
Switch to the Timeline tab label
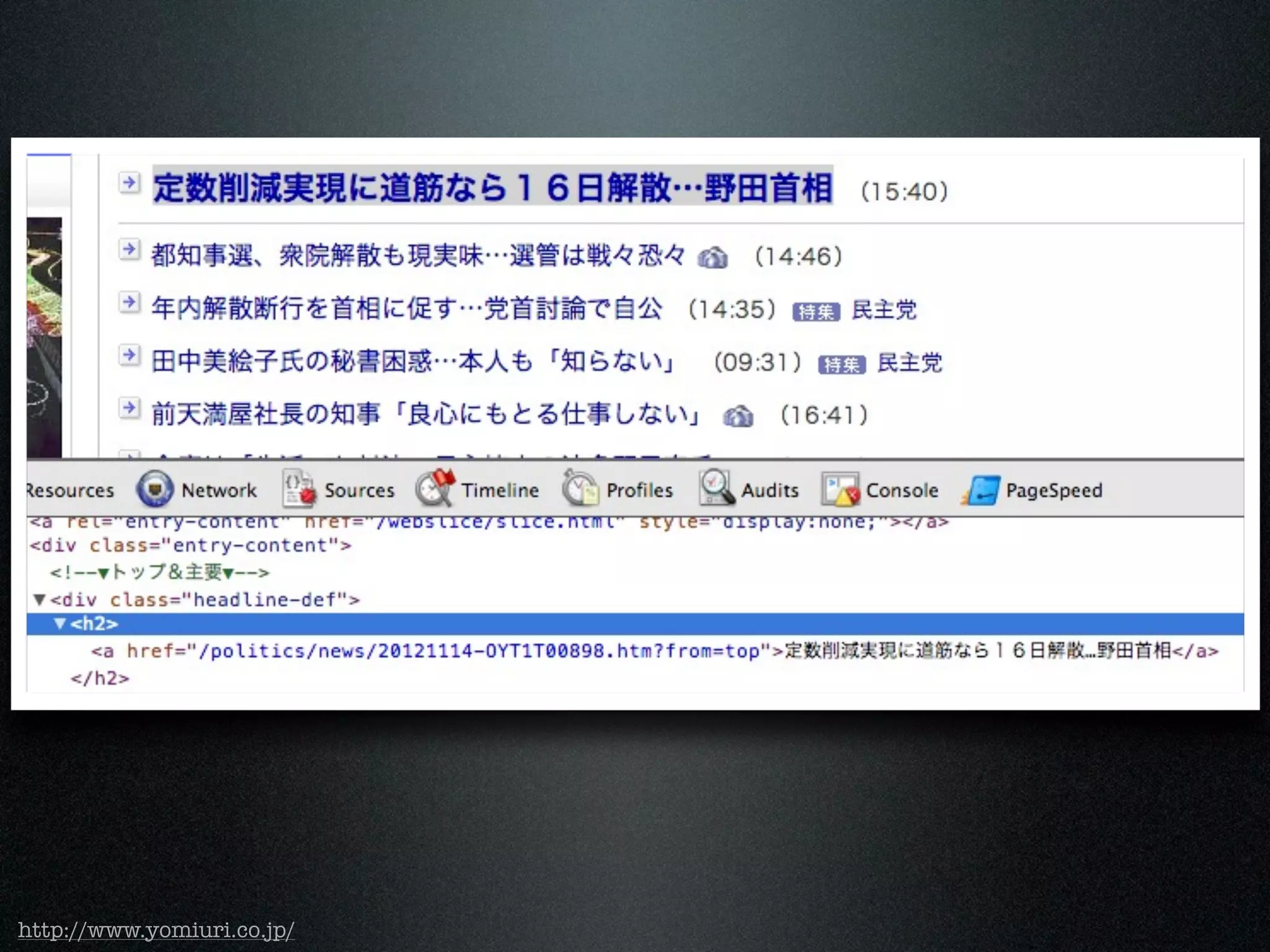tap(500, 490)
